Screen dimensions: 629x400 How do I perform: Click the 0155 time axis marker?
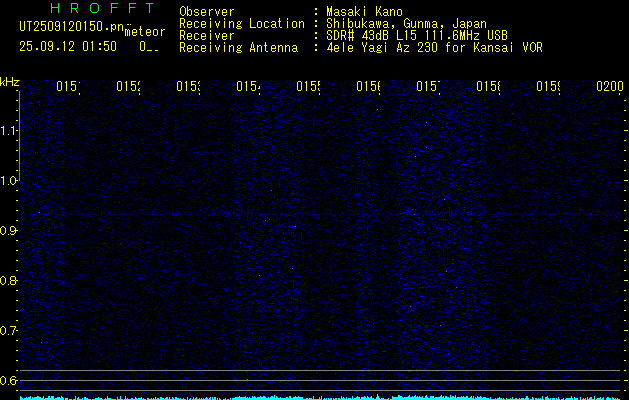308,86
